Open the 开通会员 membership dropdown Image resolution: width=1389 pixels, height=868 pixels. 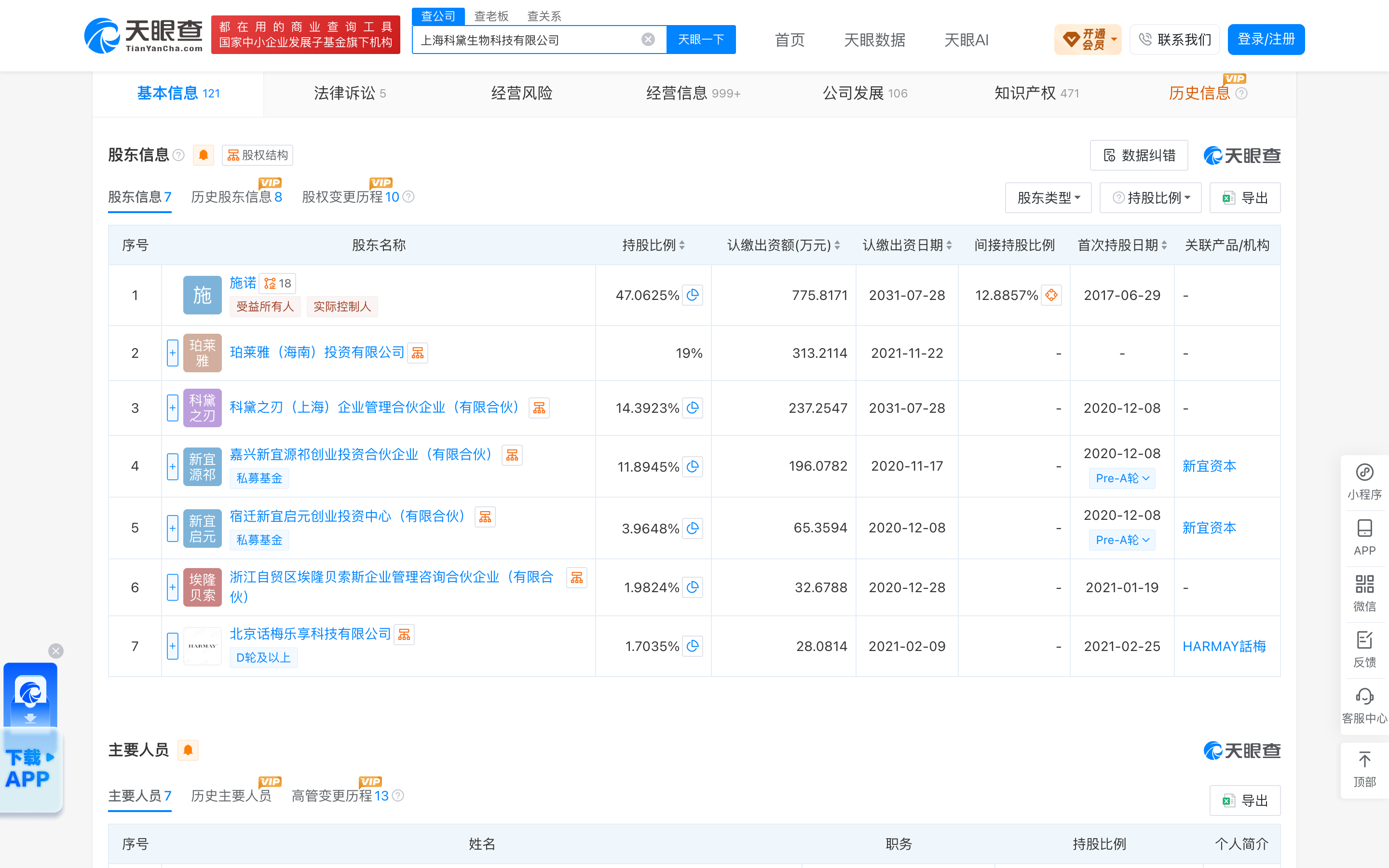click(1088, 40)
